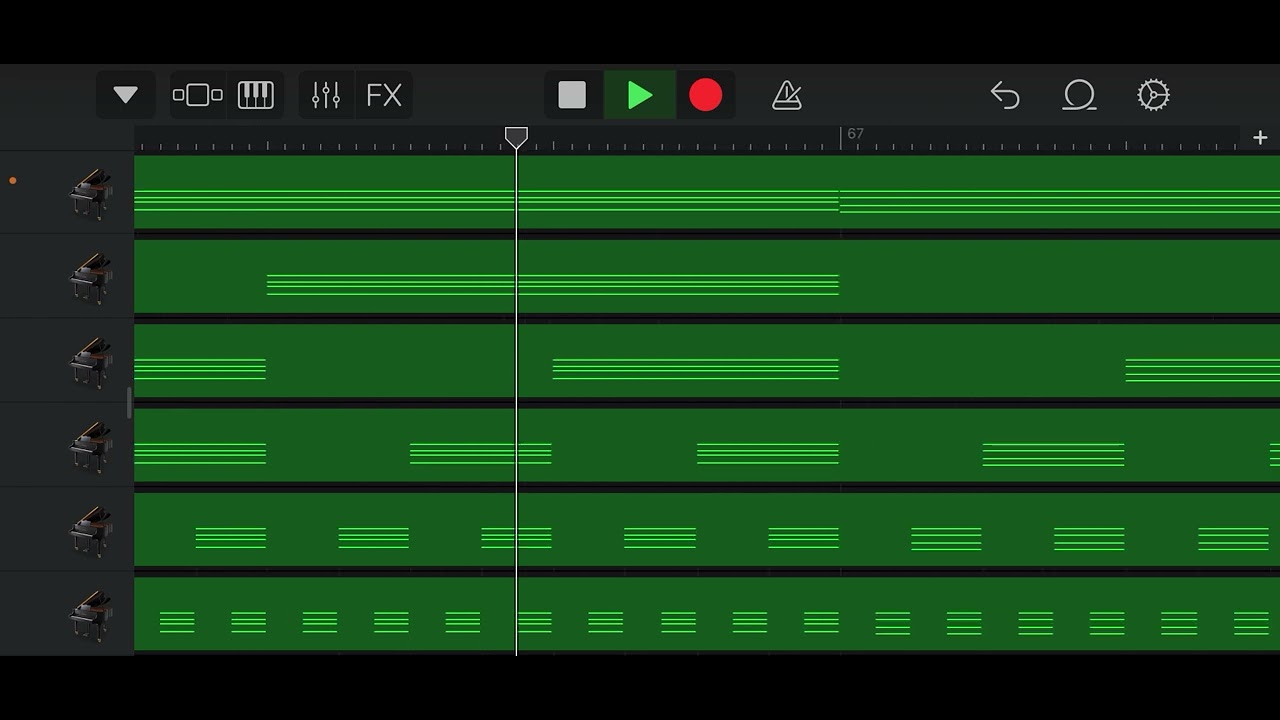
Task: Select the fifth grand piano track icon
Action: point(90,531)
